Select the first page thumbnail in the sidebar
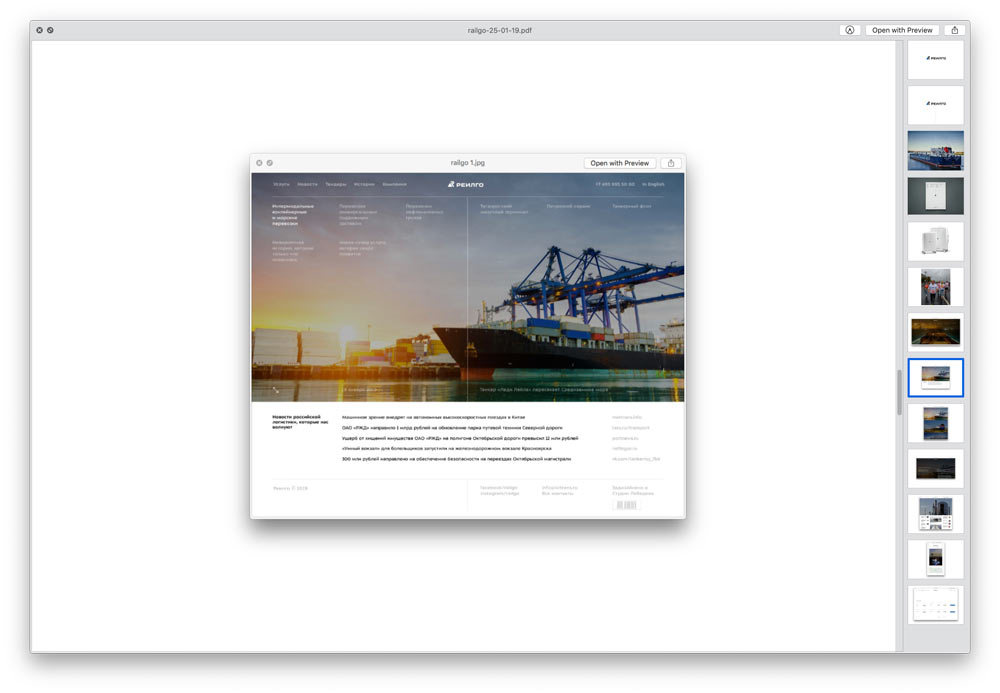 (935, 58)
